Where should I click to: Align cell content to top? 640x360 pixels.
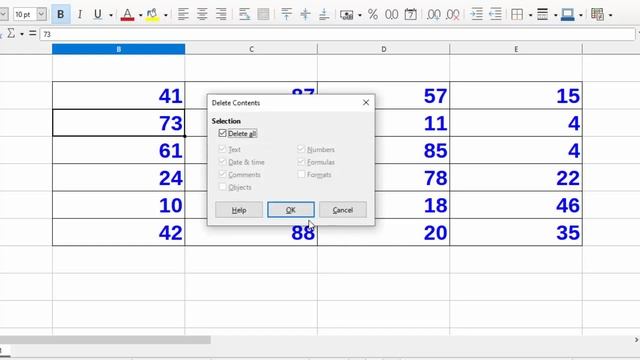pos(287,15)
